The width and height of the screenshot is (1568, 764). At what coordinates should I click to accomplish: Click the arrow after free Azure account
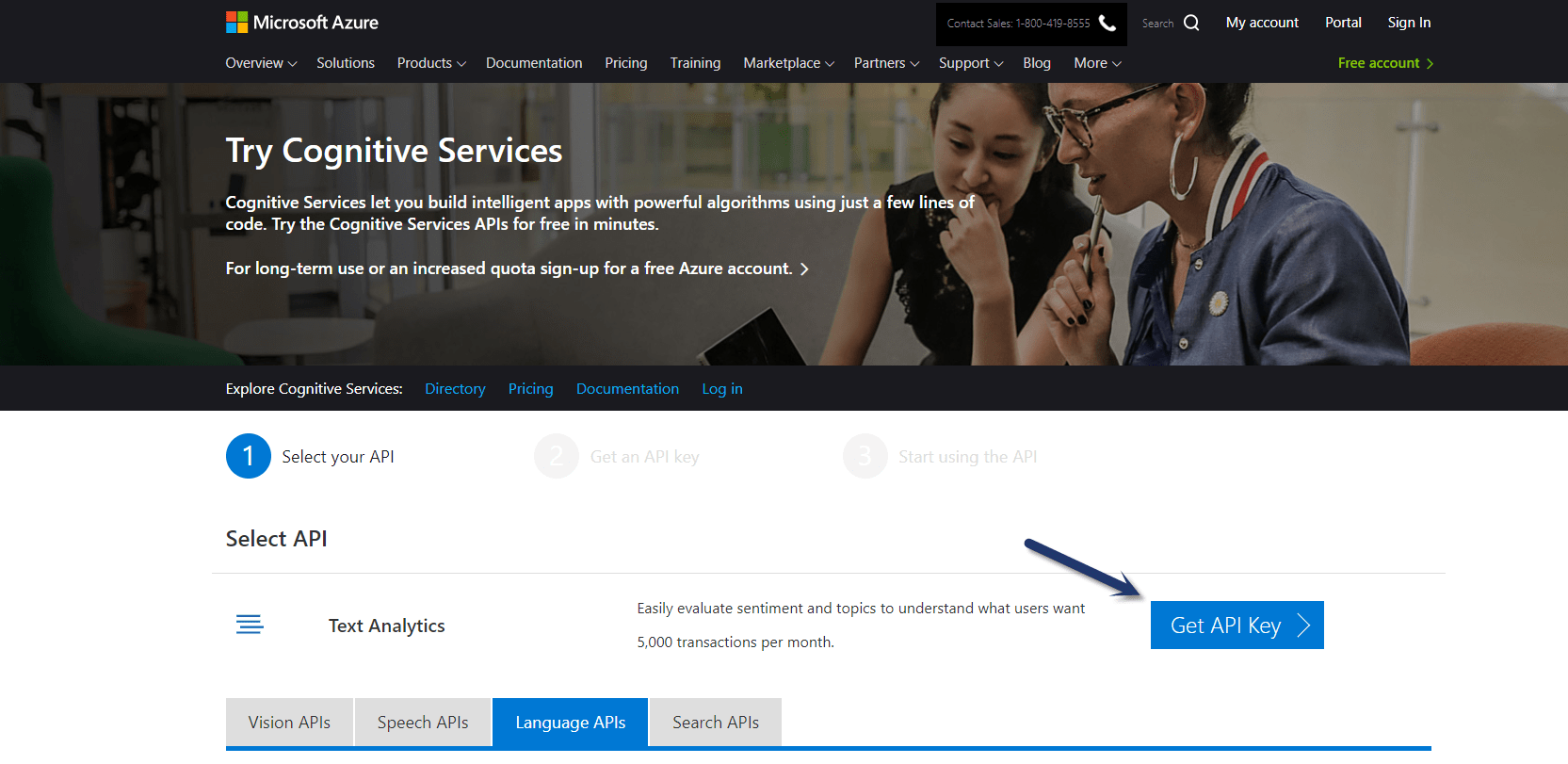pyautogui.click(x=804, y=269)
